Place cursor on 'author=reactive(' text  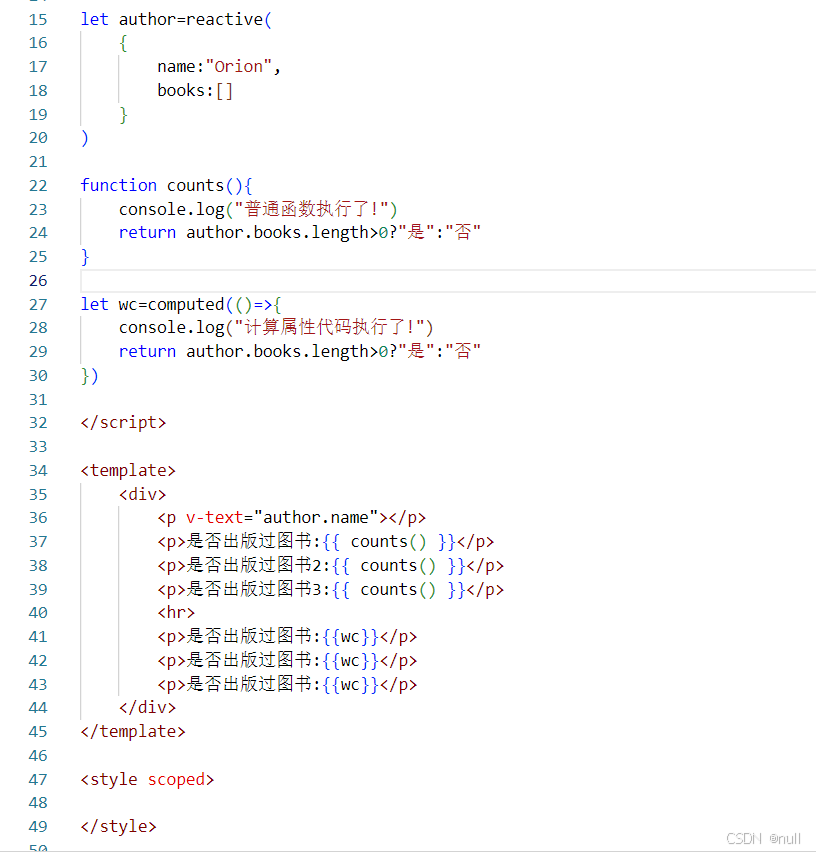195,20
